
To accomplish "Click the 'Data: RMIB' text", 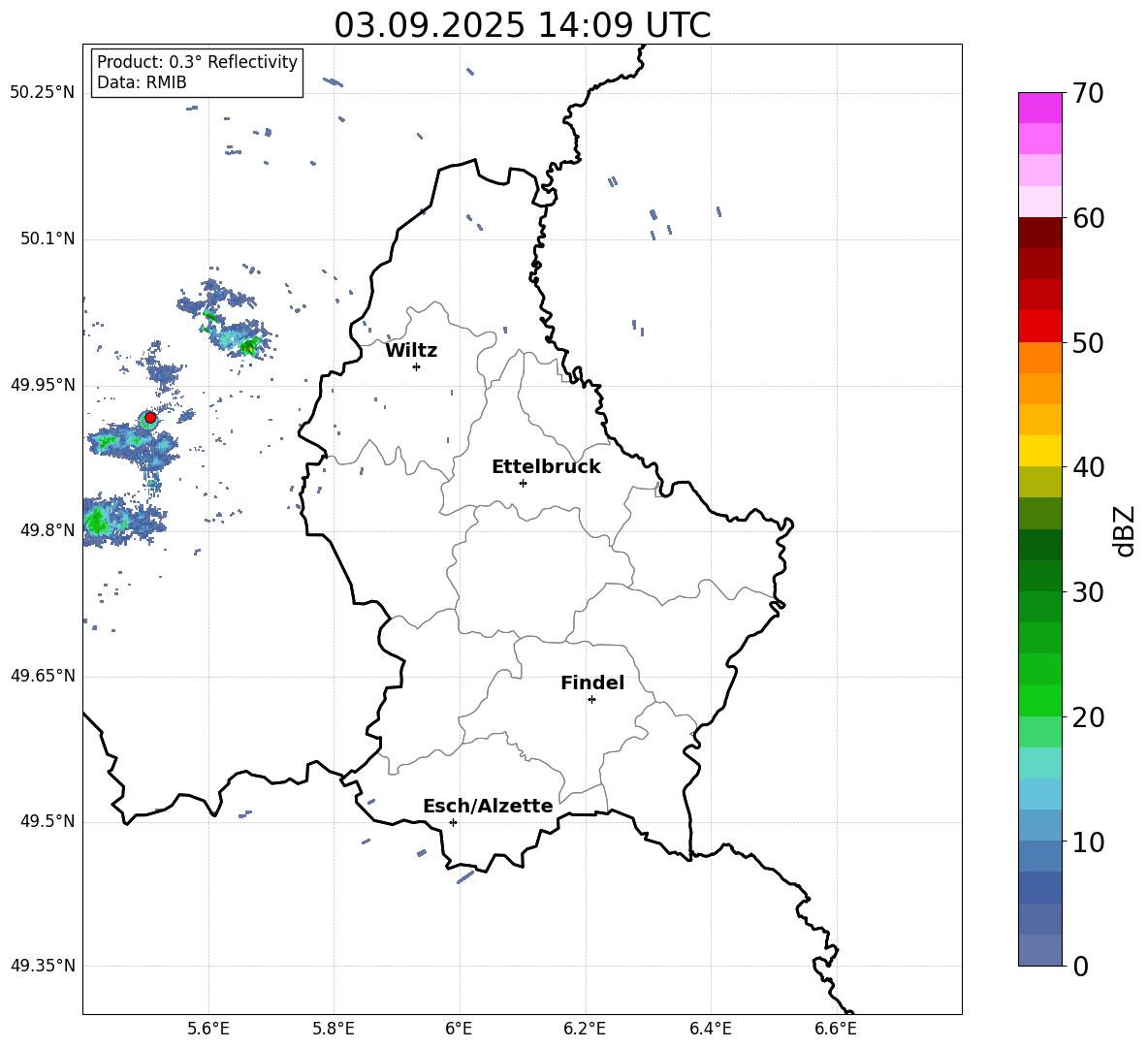I will [x=142, y=82].
